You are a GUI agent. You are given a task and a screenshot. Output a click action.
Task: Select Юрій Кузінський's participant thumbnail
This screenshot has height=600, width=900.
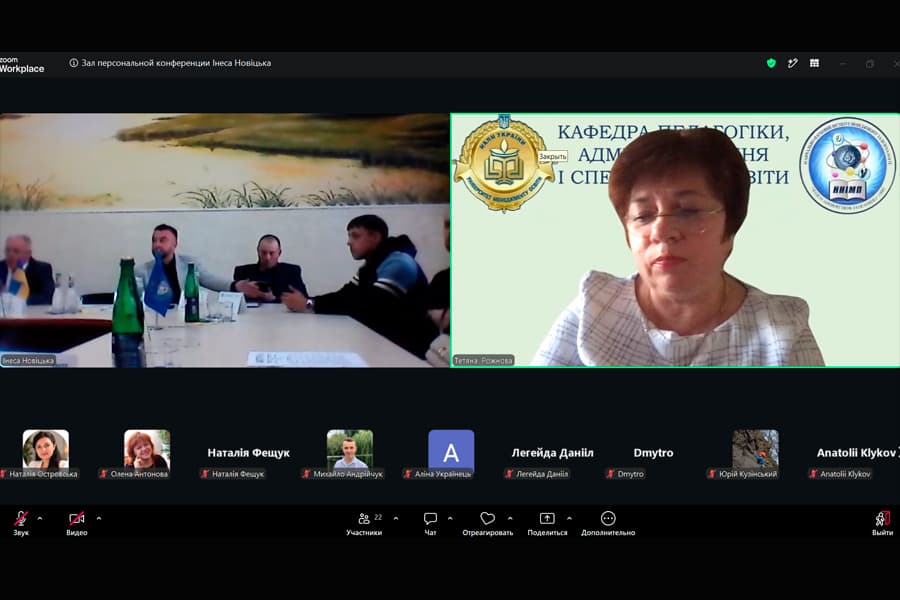tap(755, 449)
